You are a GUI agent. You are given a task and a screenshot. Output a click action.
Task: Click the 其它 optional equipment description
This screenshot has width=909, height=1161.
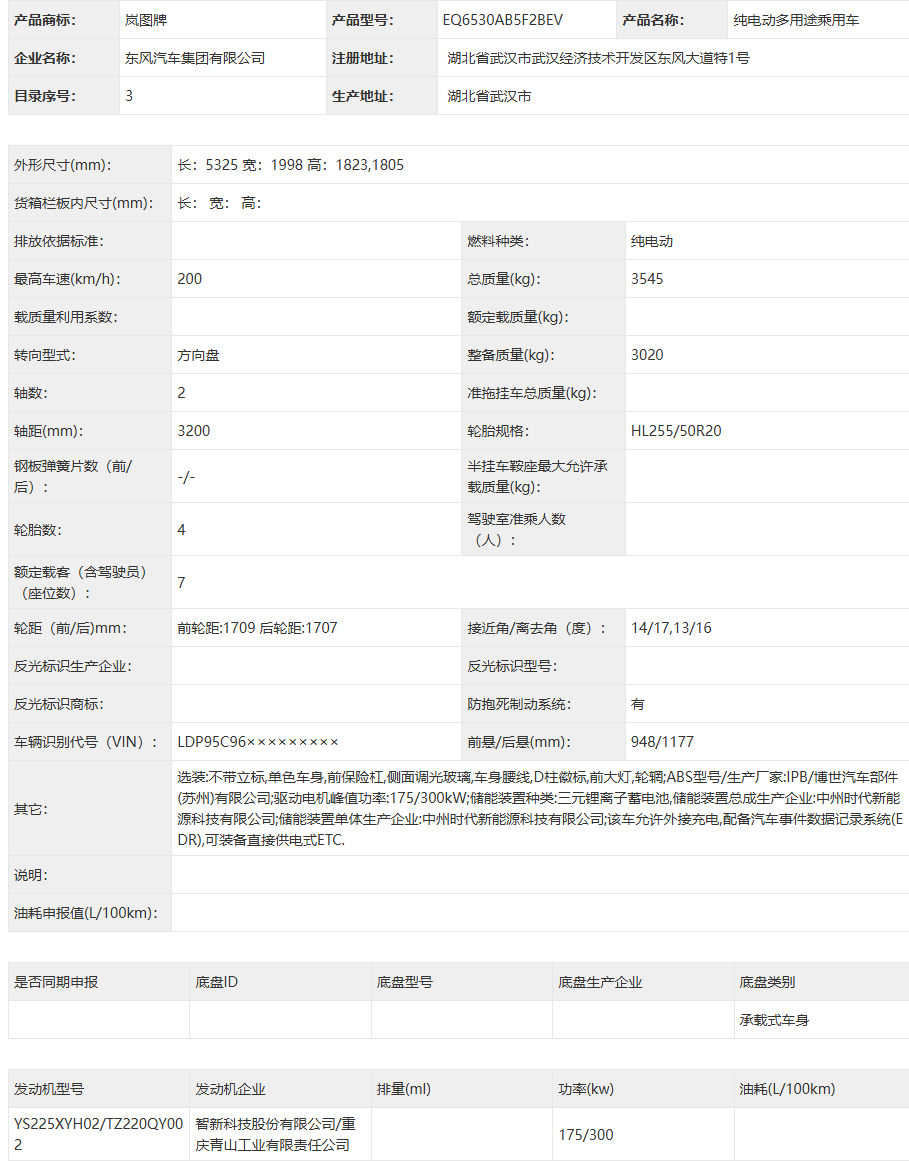(540, 809)
